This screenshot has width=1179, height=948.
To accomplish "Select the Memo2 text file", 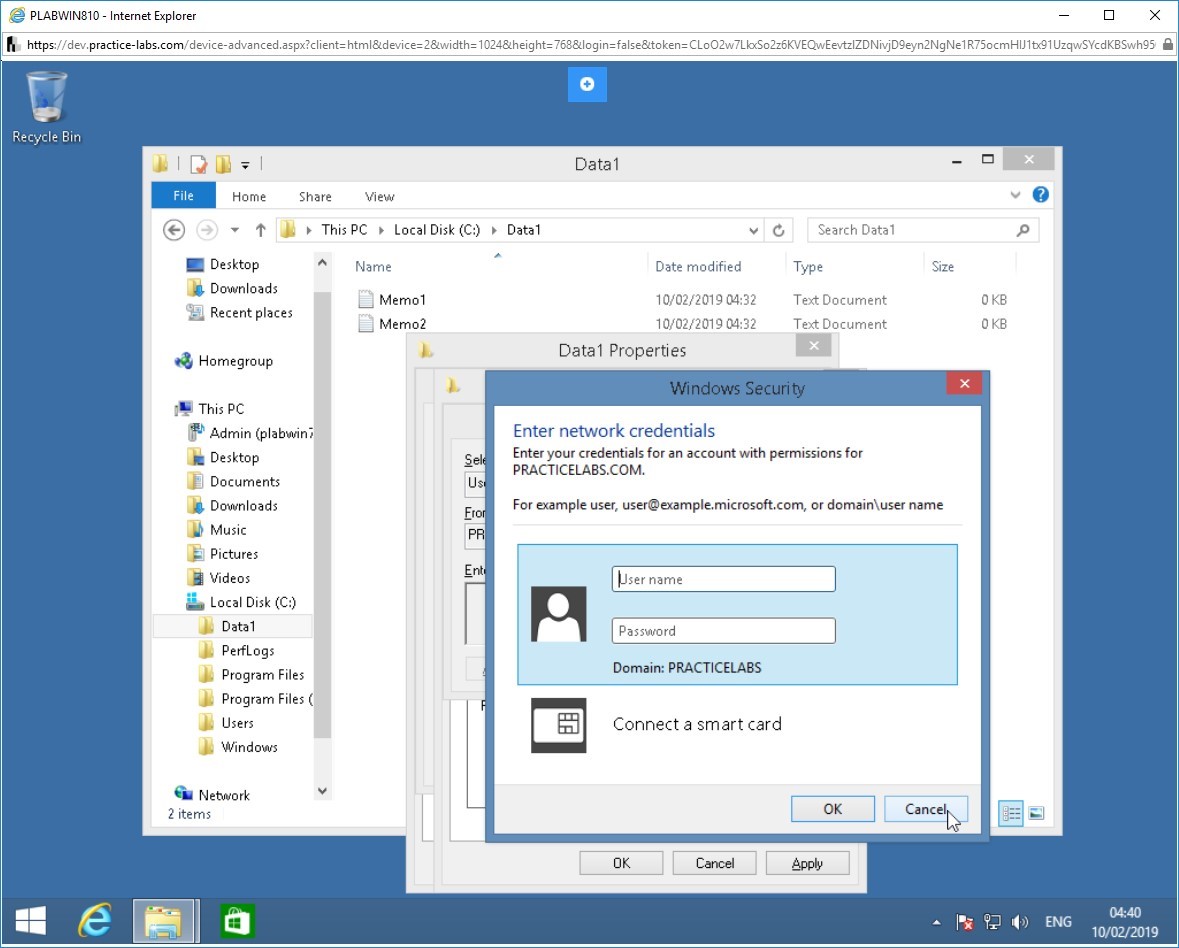I will point(392,324).
